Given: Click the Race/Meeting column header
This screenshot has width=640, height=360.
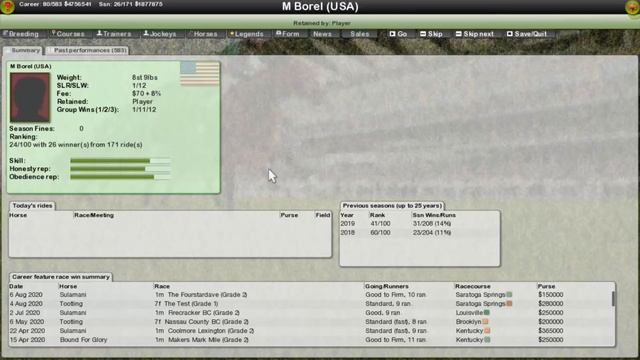Looking at the screenshot, I should pos(94,215).
